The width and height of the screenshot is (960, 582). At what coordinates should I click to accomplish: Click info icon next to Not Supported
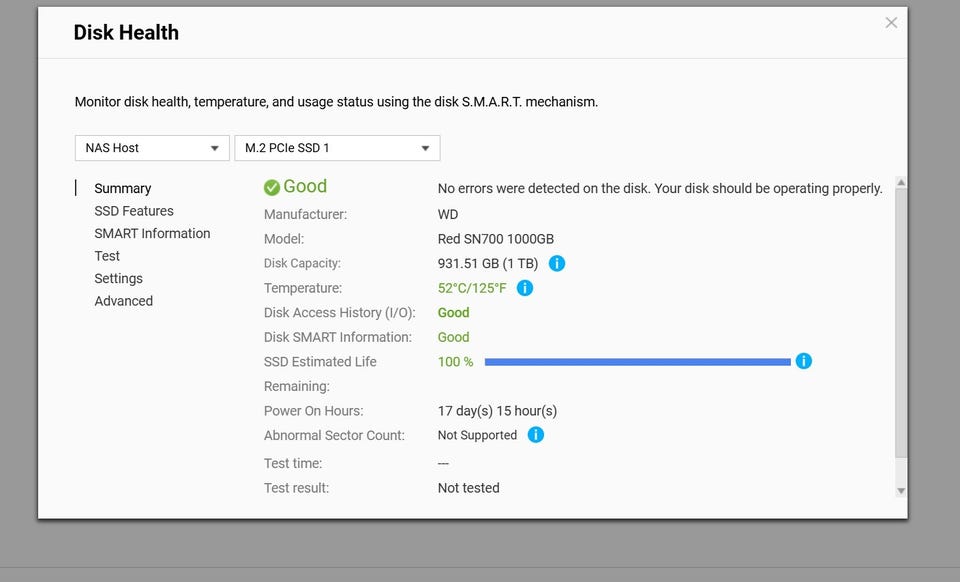[x=535, y=435]
